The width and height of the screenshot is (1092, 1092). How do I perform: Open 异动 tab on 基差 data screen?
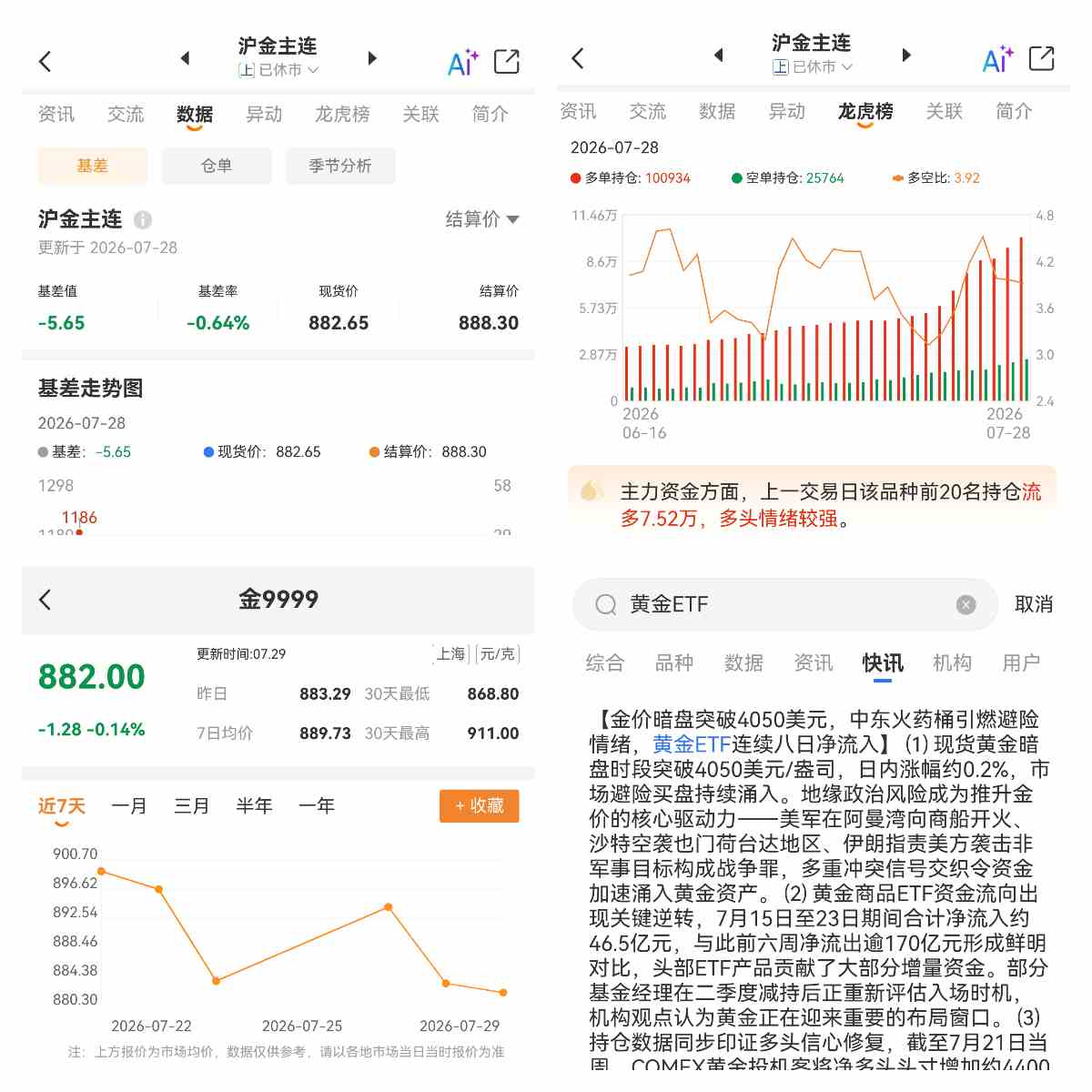[x=264, y=115]
